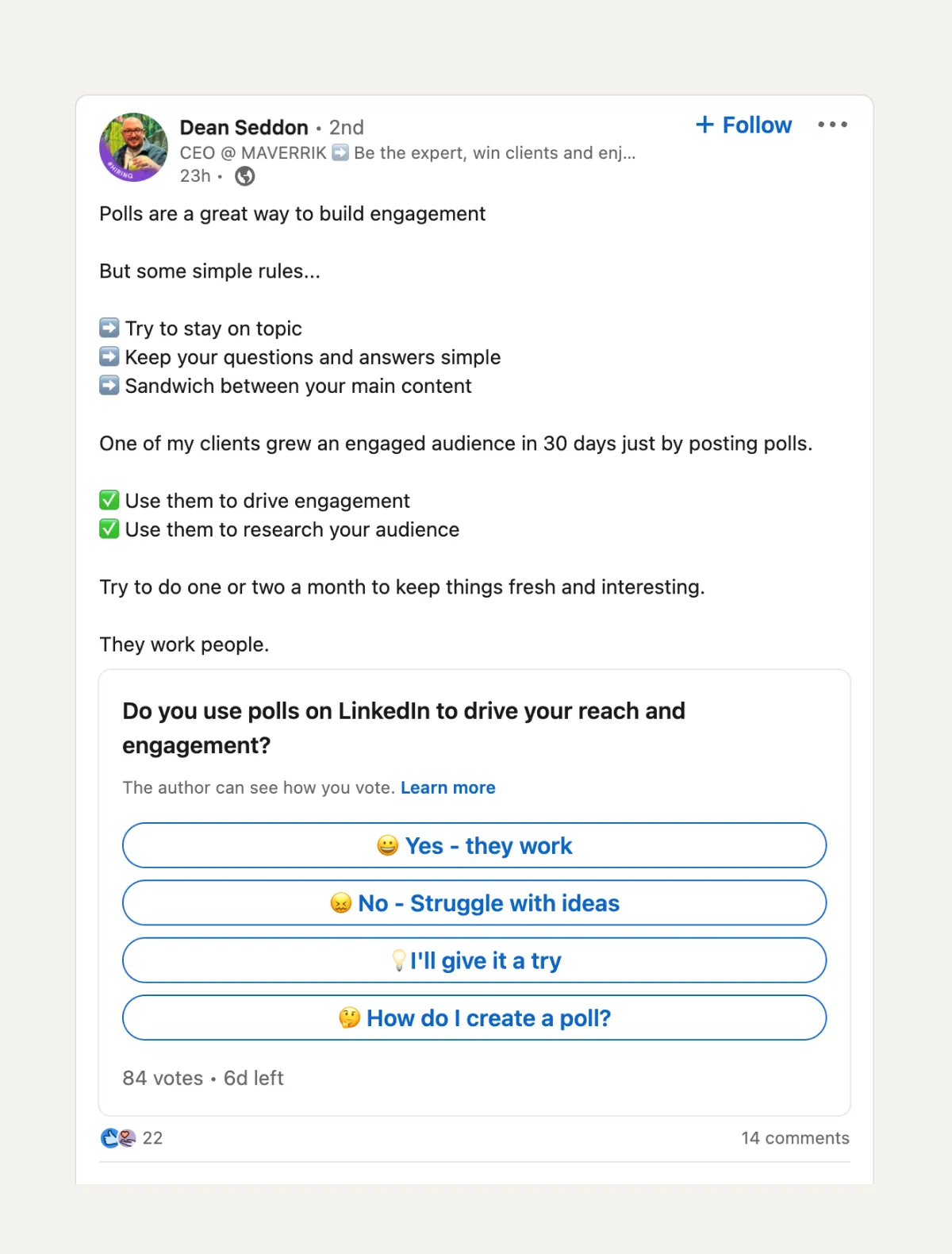This screenshot has width=952, height=1254.
Task: Vote 'No - Struggle with ideas' in the poll
Action: pos(474,902)
